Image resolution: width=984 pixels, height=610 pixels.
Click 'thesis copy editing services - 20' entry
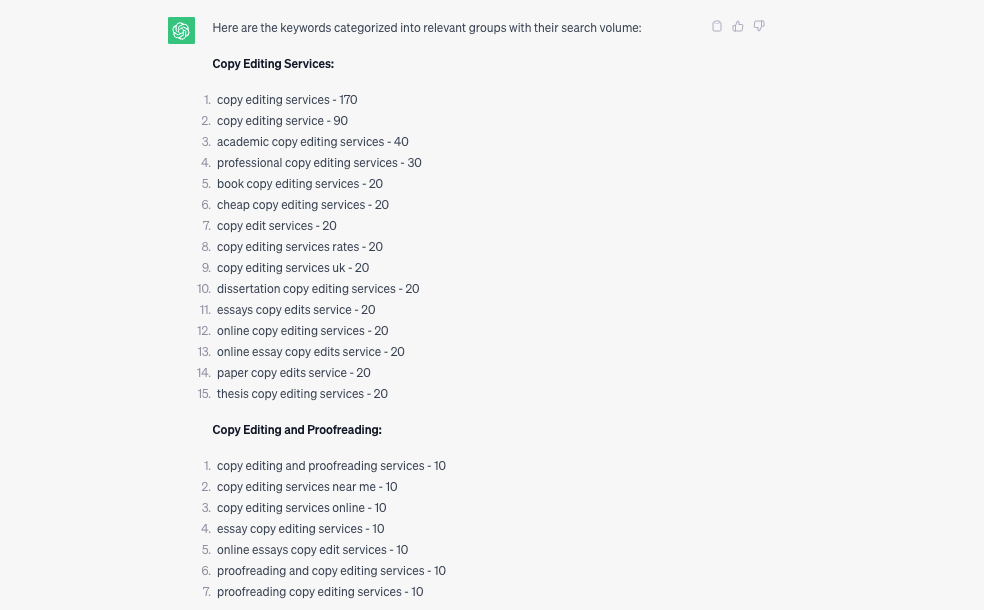coord(302,394)
